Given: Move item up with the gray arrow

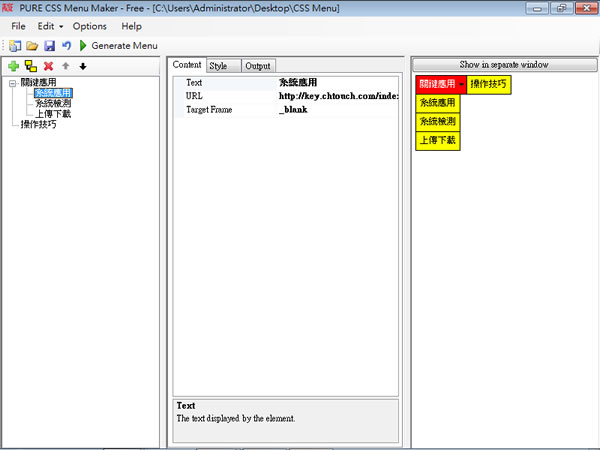Looking at the screenshot, I should (66, 66).
